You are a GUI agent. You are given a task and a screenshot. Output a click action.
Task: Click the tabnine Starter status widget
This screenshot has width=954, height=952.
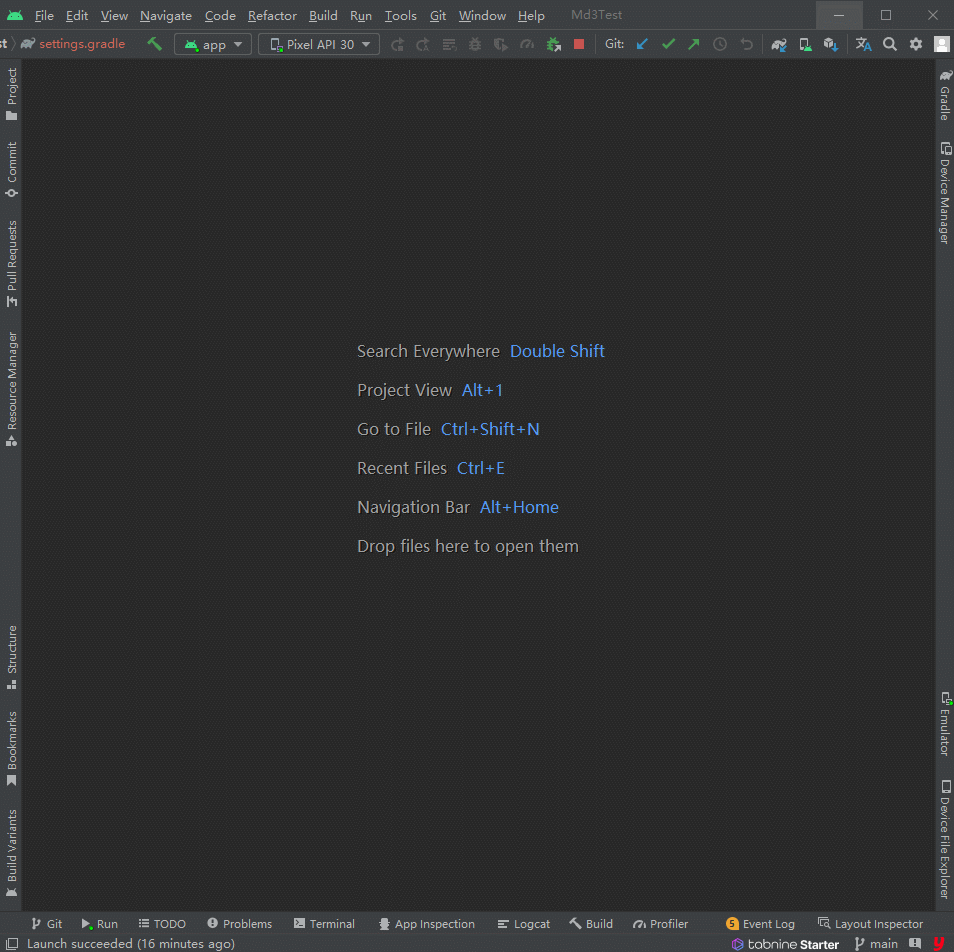click(x=785, y=944)
